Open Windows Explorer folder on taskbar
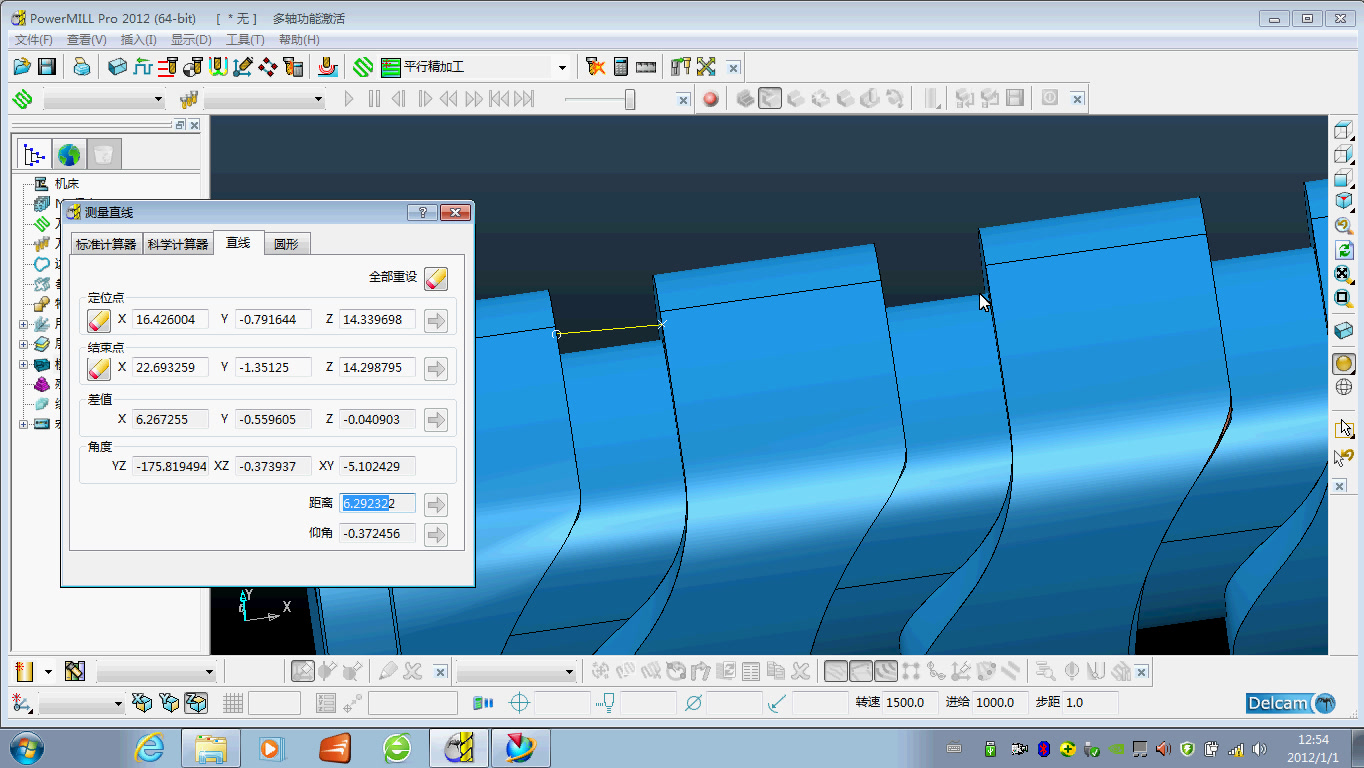The image size is (1364, 768). click(211, 747)
